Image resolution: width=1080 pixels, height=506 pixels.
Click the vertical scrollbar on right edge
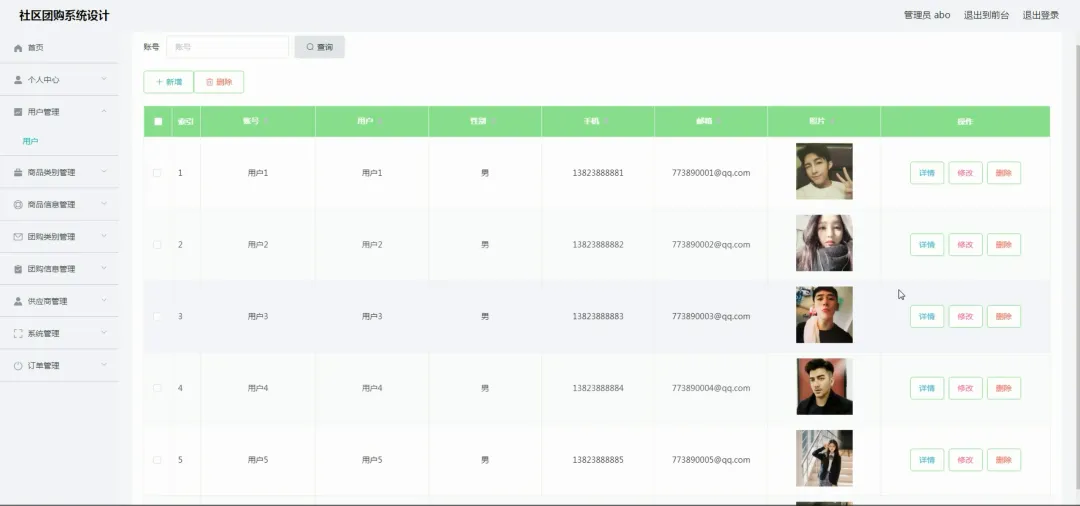click(x=1077, y=268)
